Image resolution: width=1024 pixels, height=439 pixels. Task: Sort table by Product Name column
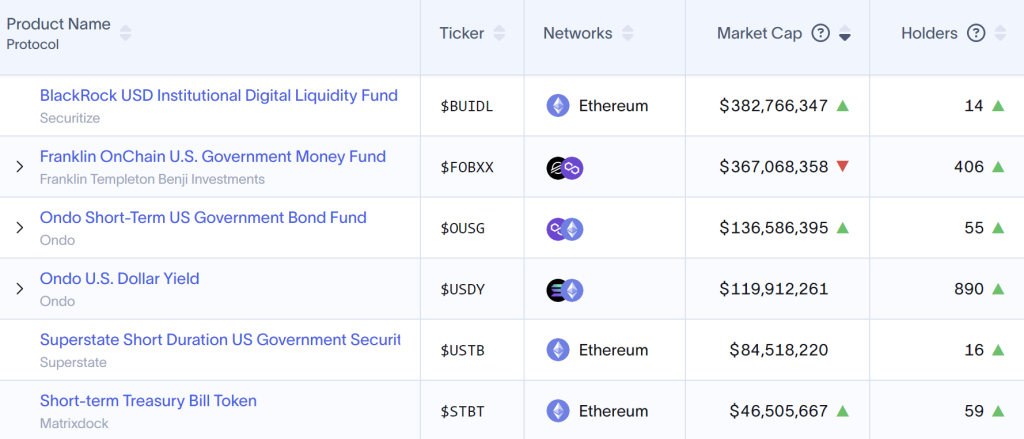[x=125, y=34]
